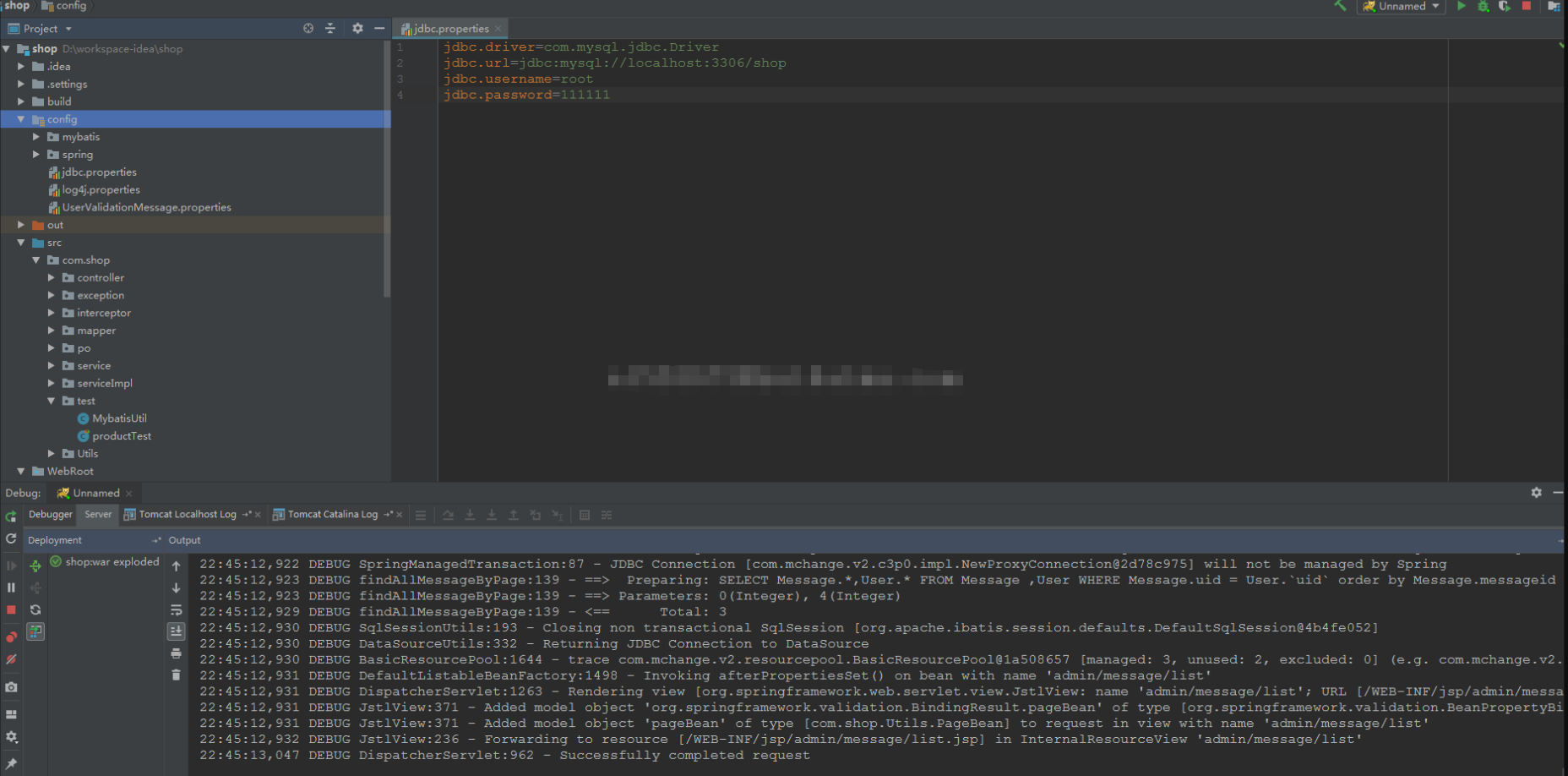Pause the program in debug sidebar
1568x776 pixels.
(x=11, y=587)
